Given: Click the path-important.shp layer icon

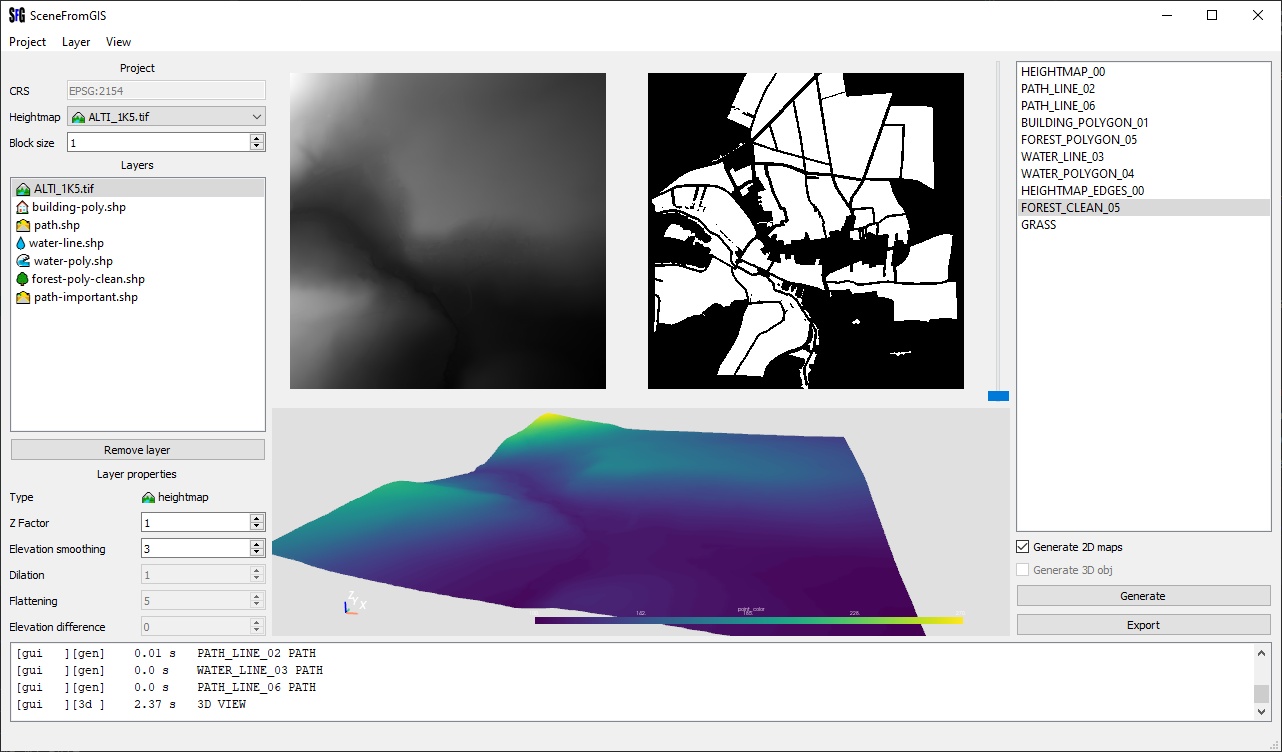Looking at the screenshot, I should (24, 297).
